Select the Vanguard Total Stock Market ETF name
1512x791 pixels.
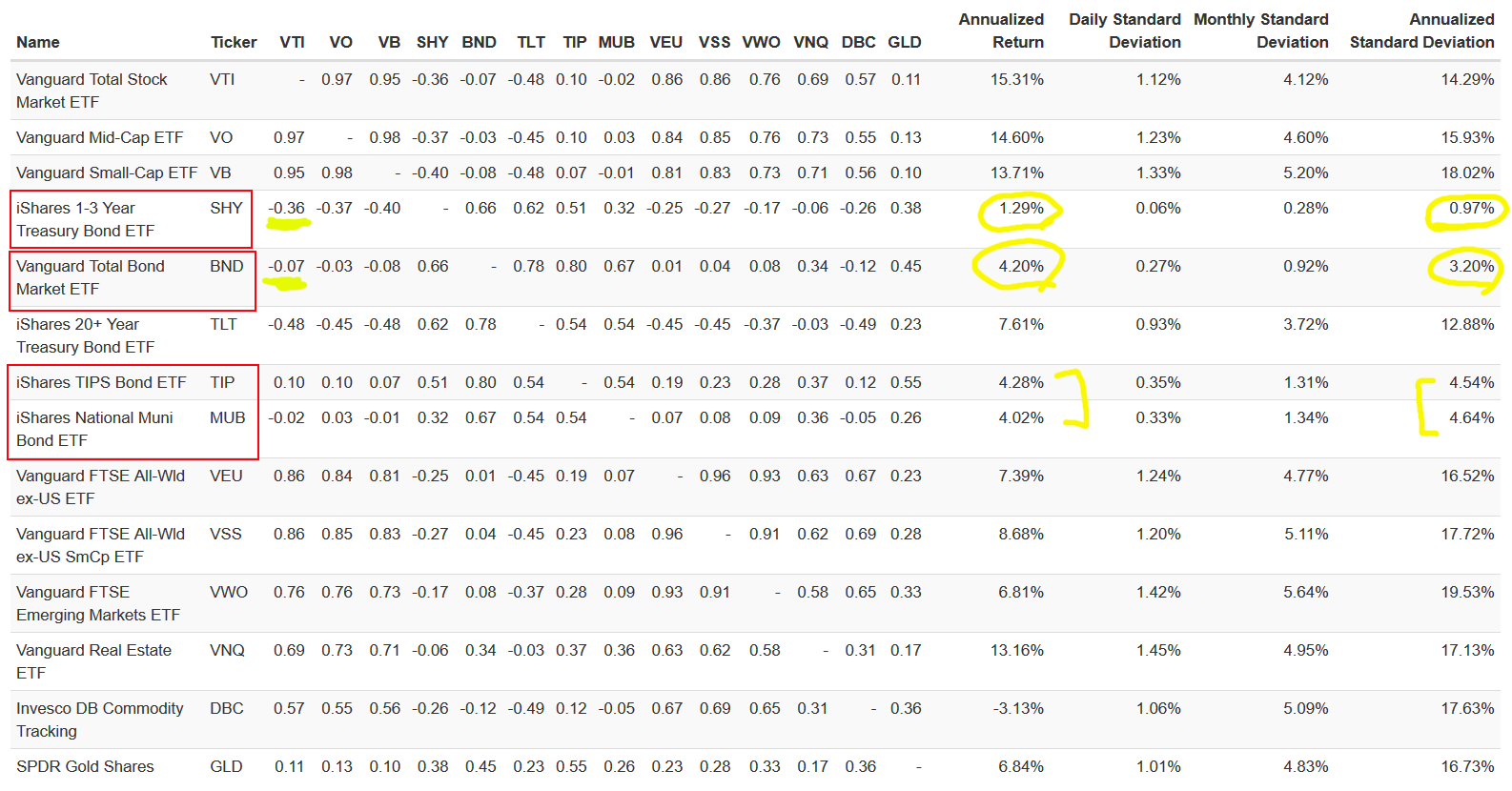tap(92, 91)
